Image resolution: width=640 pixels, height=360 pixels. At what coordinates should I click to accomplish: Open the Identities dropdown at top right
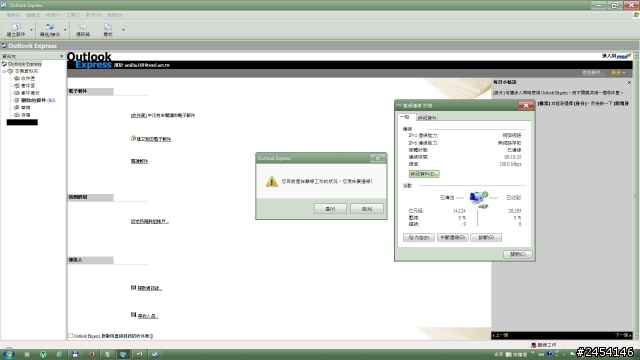point(618,73)
